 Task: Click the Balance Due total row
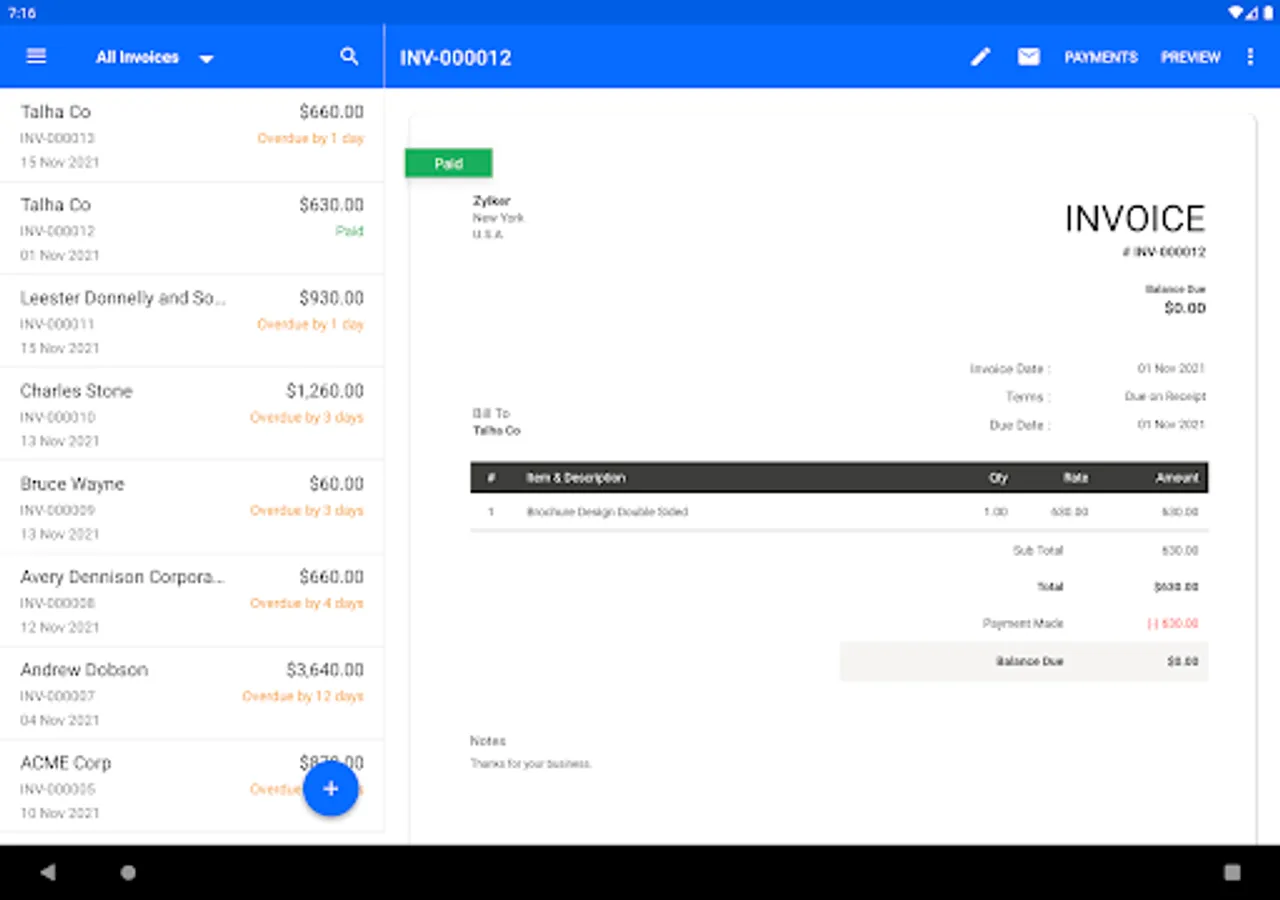pyautogui.click(x=1024, y=661)
